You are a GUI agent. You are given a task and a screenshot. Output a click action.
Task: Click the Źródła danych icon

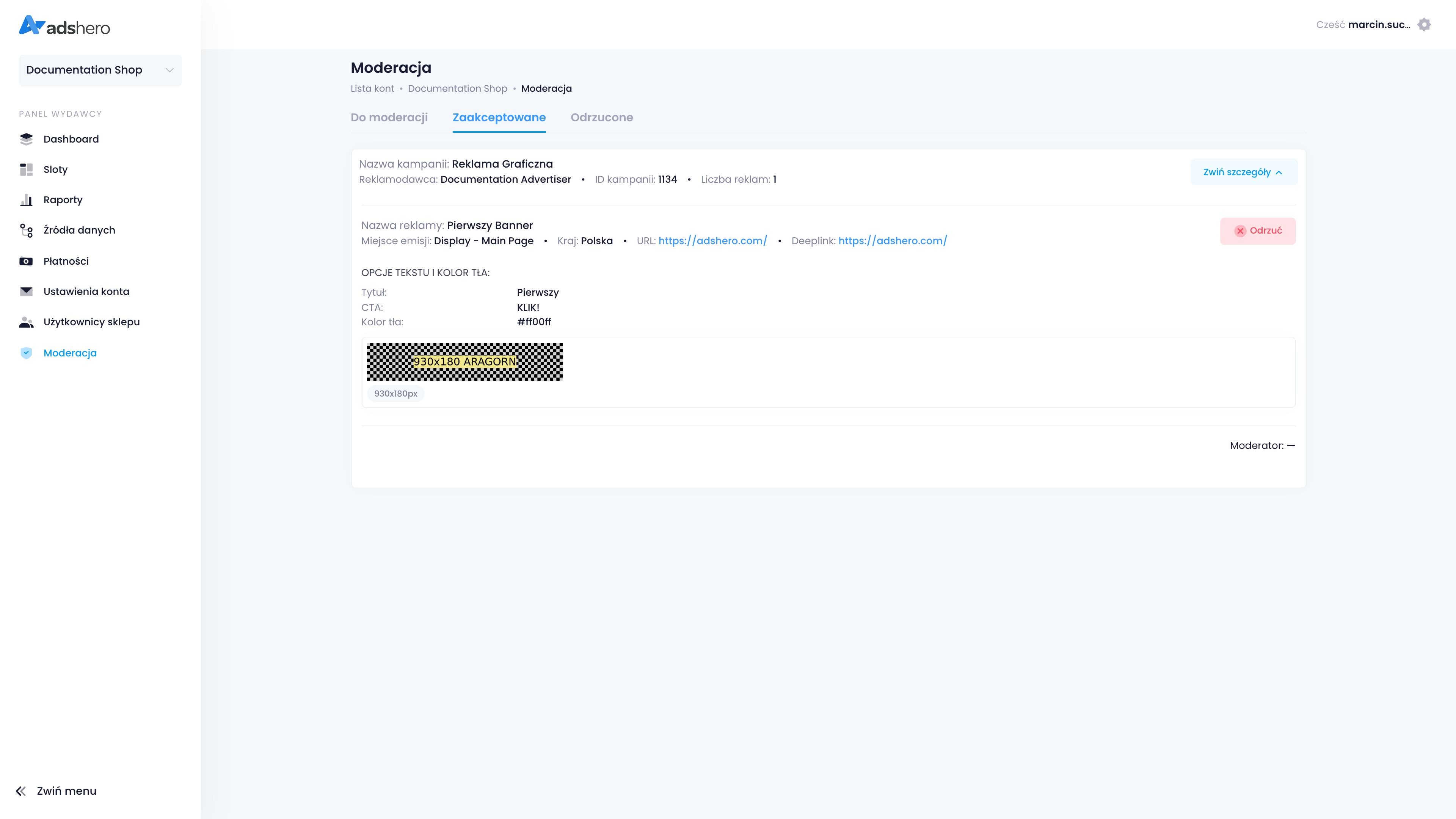tap(26, 231)
